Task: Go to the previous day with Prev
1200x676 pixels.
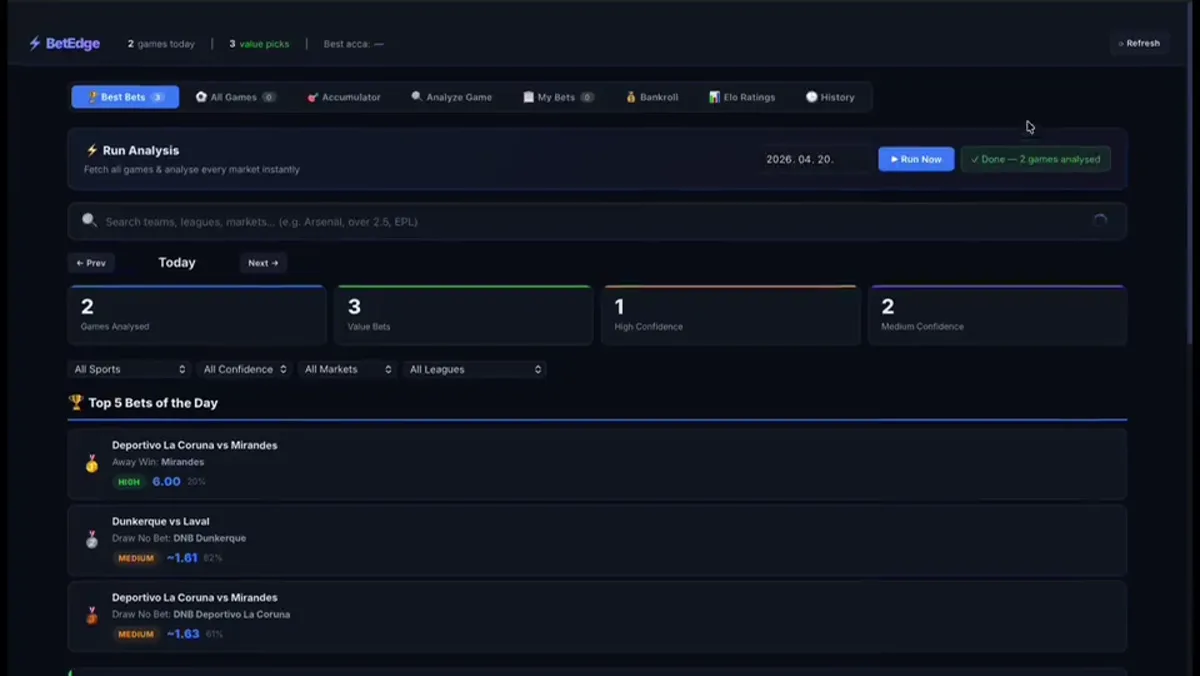Action: pos(91,263)
